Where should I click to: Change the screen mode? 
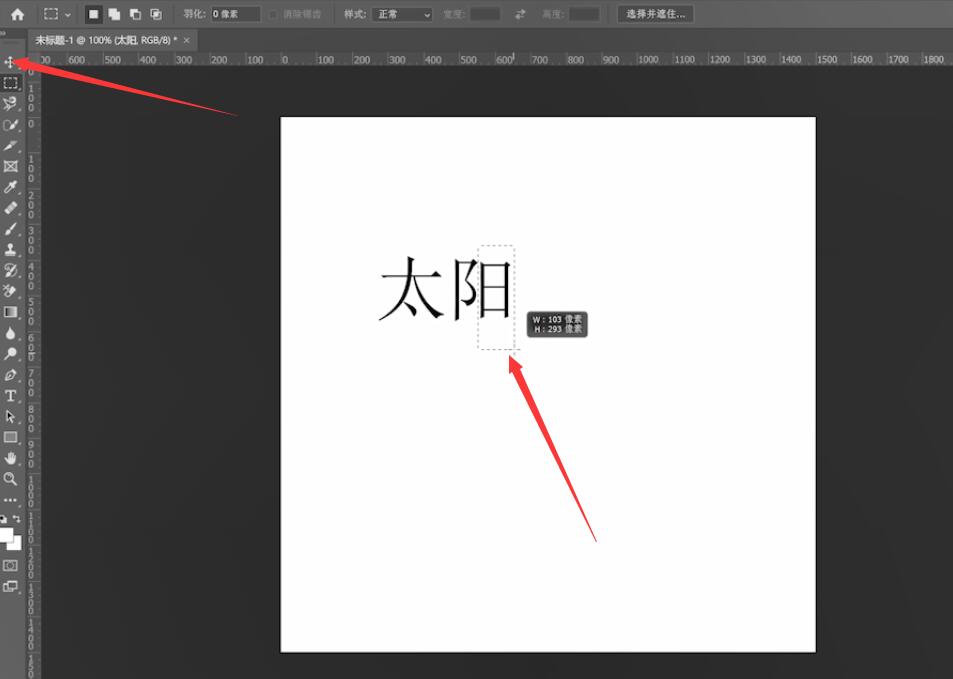[x=10, y=587]
